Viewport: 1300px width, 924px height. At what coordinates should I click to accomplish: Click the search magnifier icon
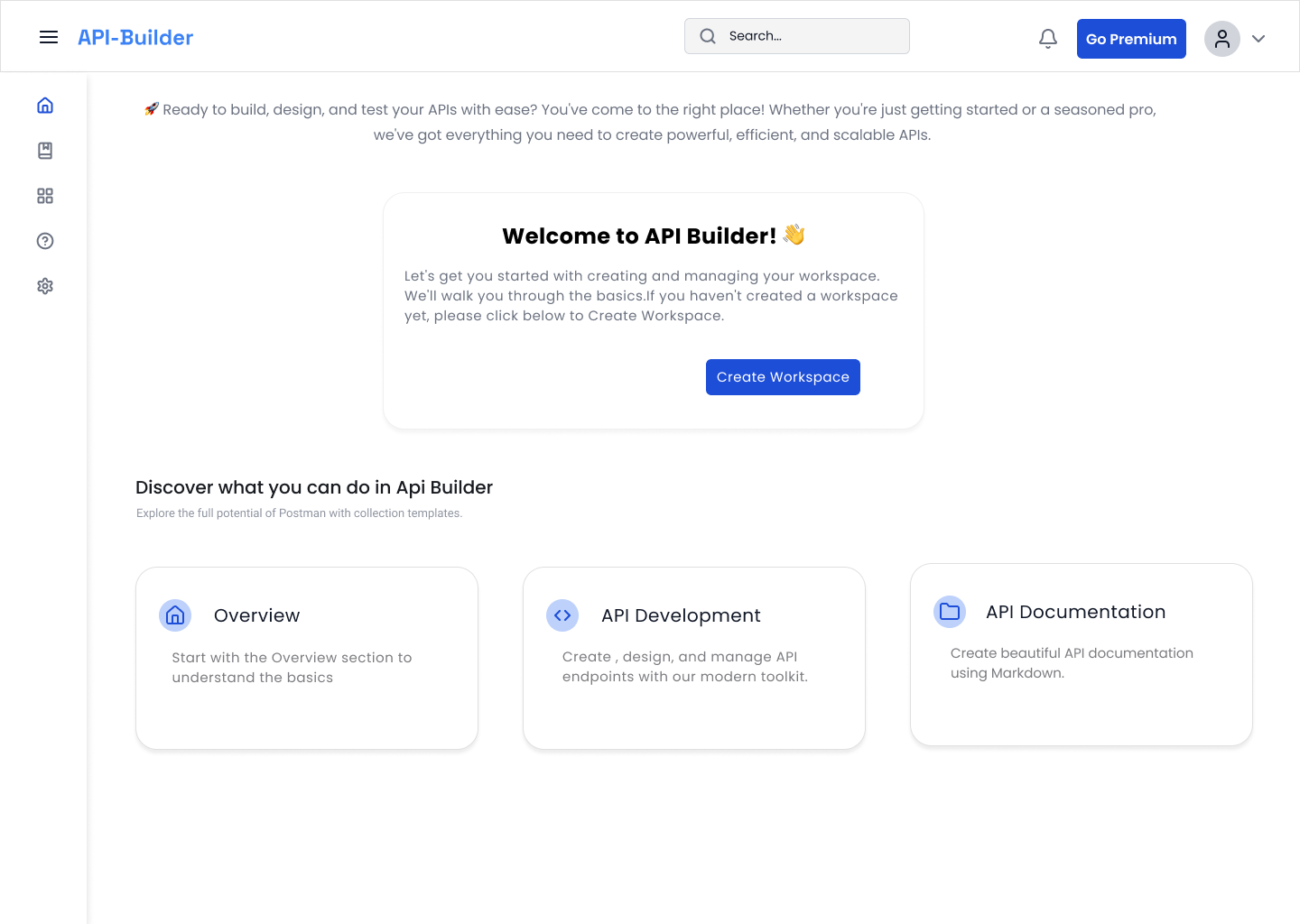[x=708, y=36]
